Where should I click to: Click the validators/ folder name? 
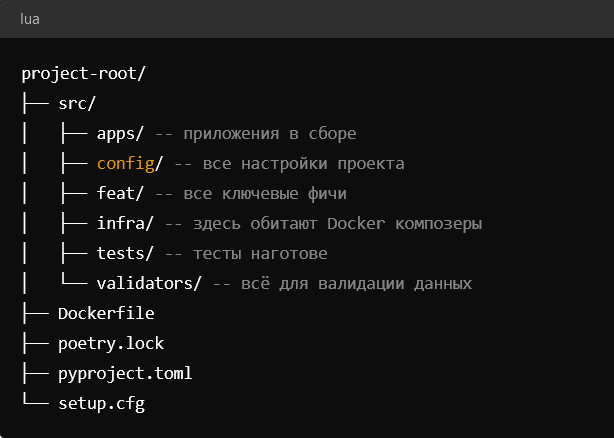(149, 283)
